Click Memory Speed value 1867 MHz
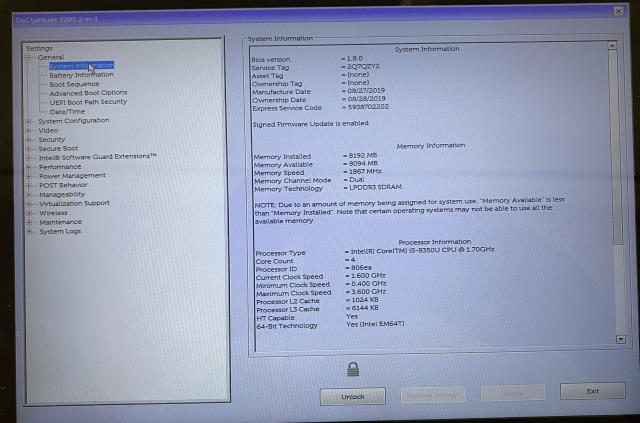Screen dimensions: 640x423 (x=364, y=171)
